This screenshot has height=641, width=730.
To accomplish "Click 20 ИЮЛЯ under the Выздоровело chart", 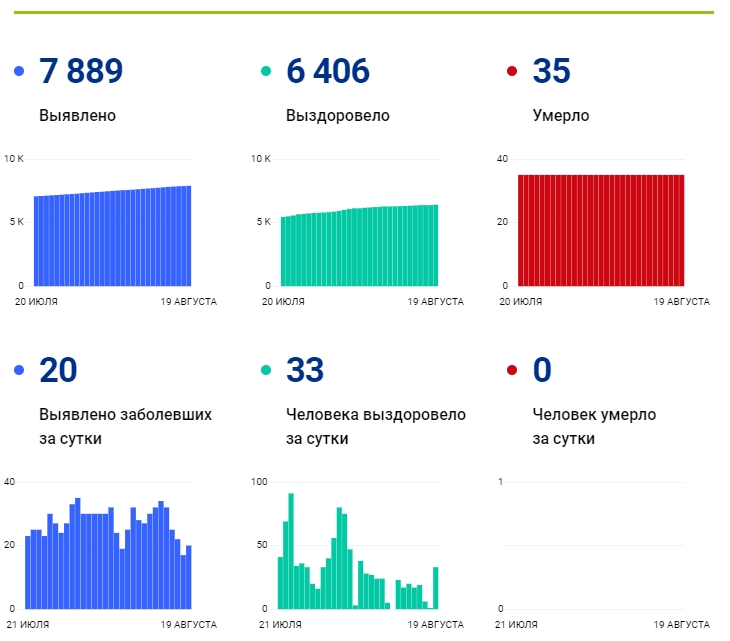I will point(283,302).
